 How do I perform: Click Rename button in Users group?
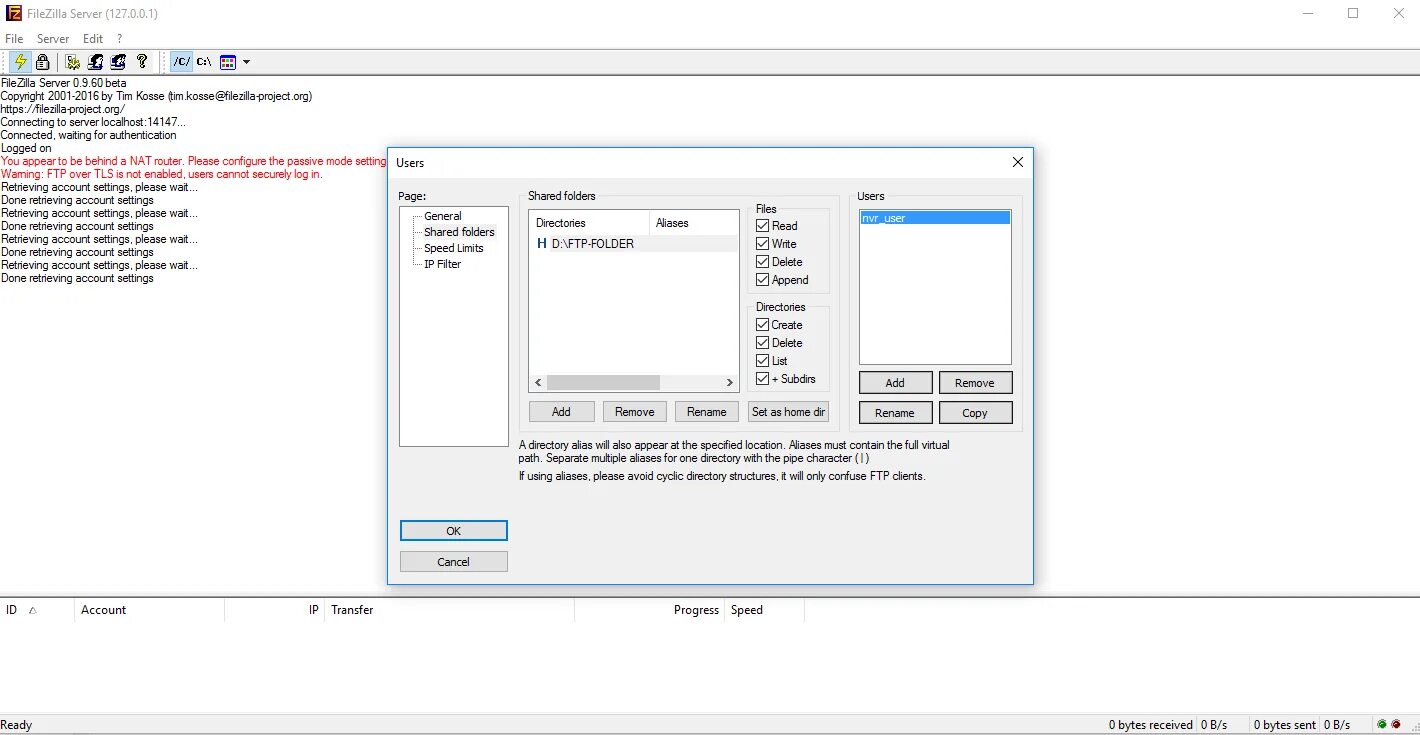[895, 413]
